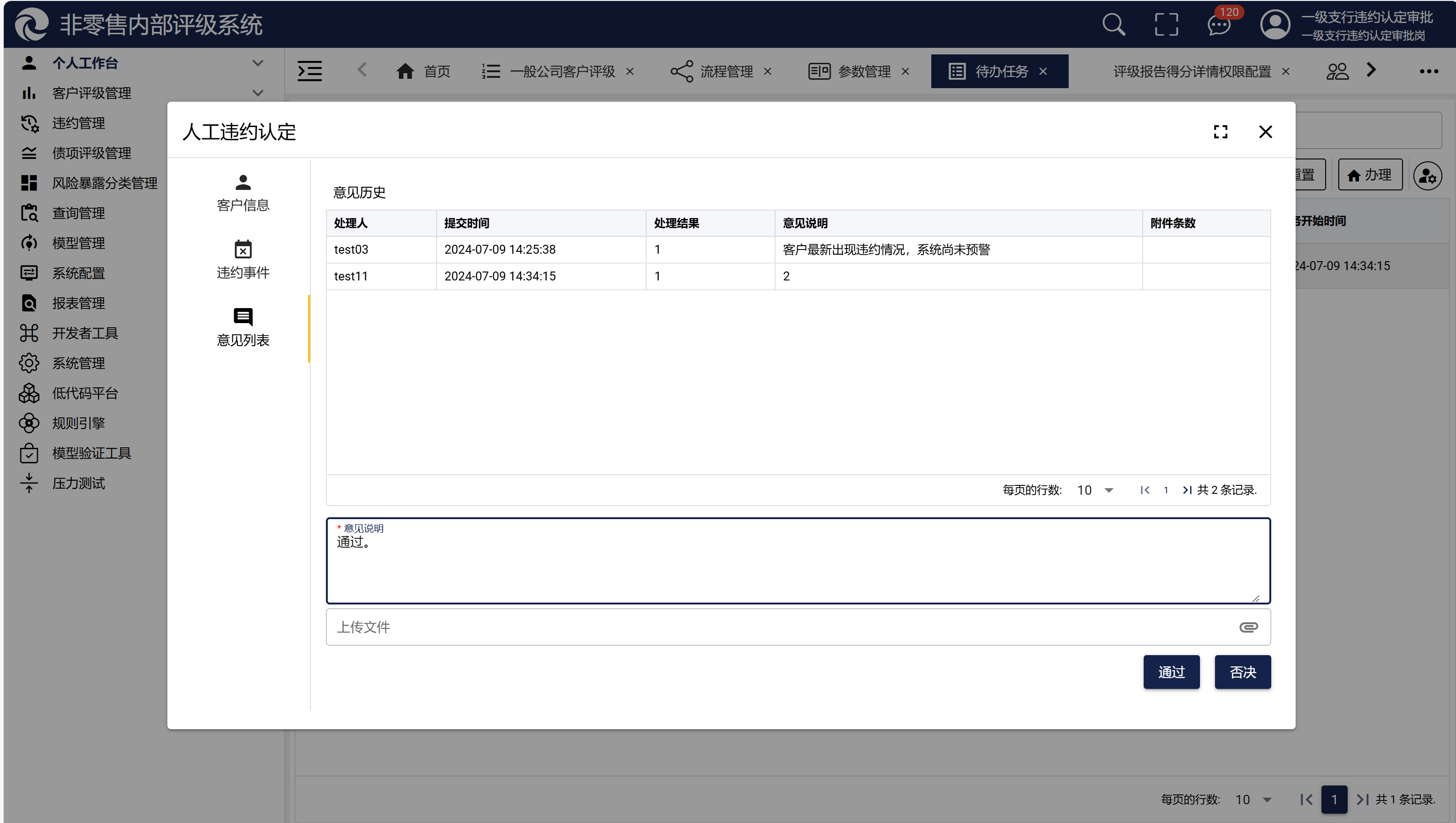1456x823 pixels.
Task: Click the paperclip attachment icon
Action: pos(1248,627)
